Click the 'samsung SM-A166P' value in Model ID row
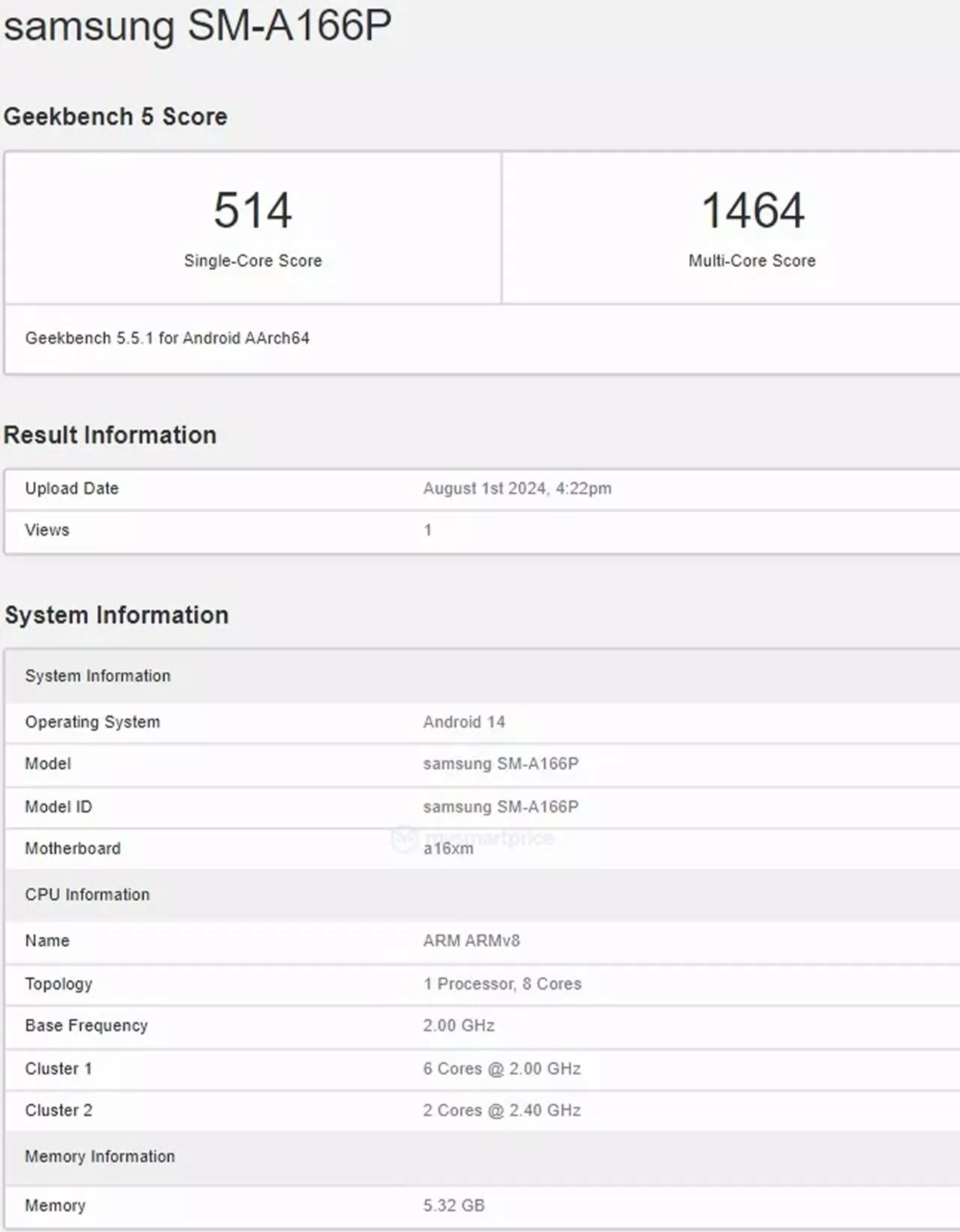Screen dimensions: 960x1232 501,807
